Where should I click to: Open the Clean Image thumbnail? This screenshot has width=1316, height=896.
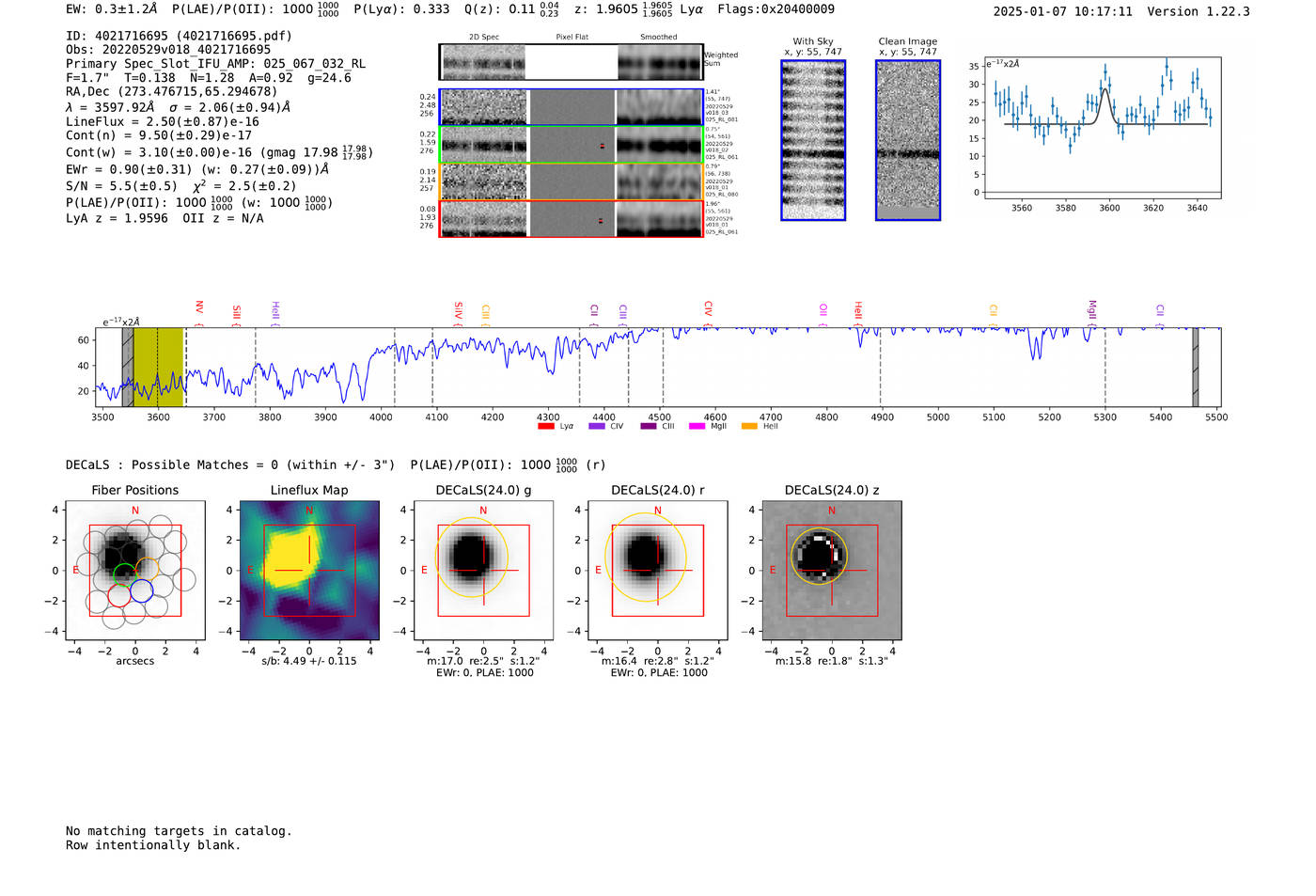pyautogui.click(x=908, y=140)
